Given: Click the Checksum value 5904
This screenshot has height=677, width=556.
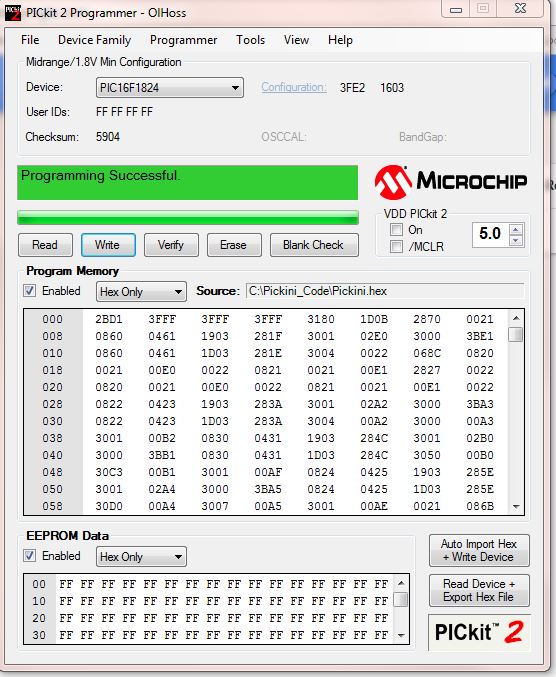Looking at the screenshot, I should [108, 137].
